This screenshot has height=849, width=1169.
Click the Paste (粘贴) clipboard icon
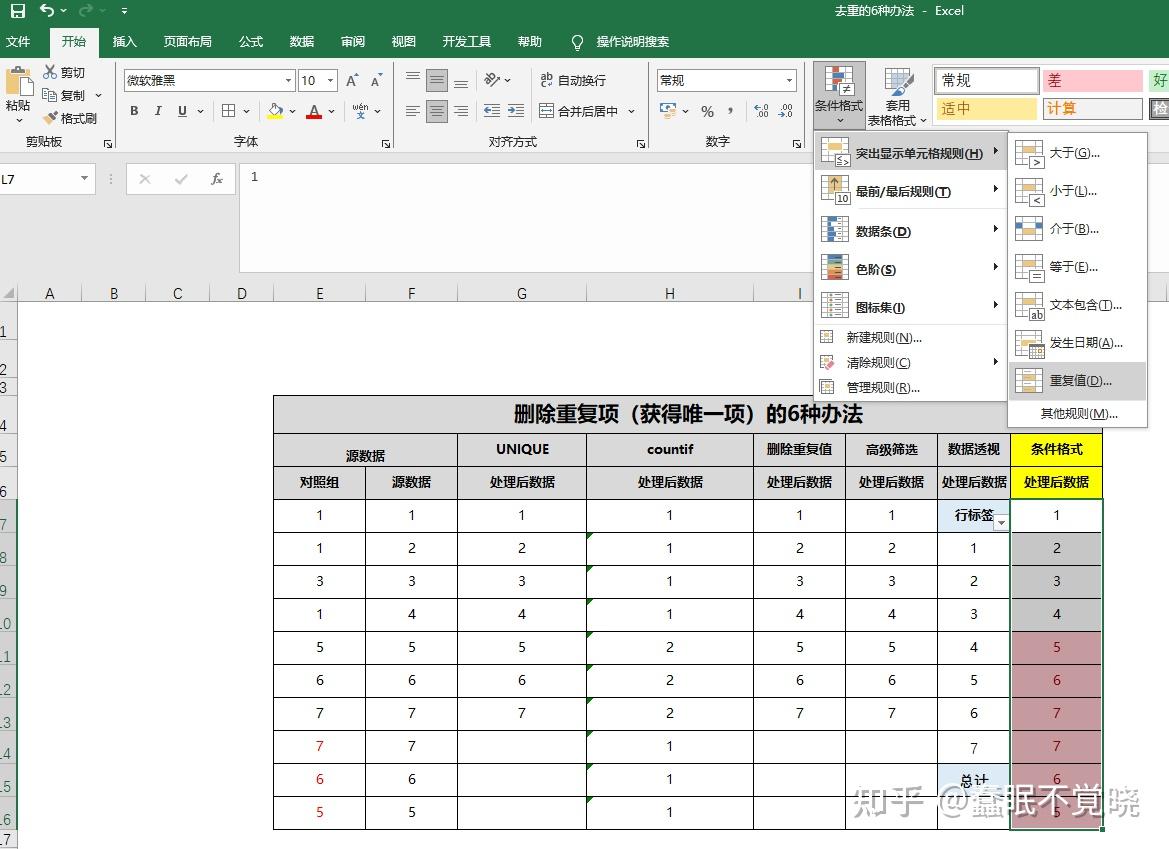tap(19, 82)
